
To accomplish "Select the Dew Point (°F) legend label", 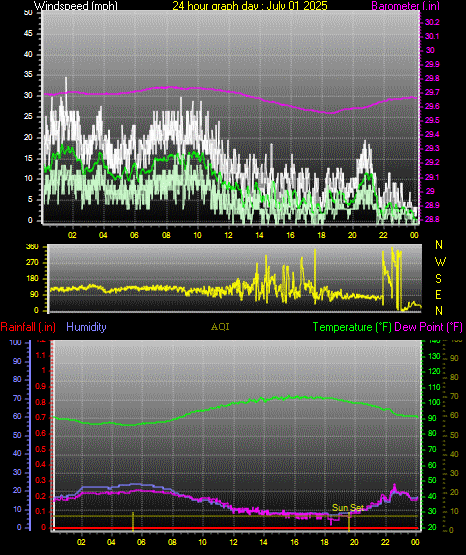I will coord(428,327).
